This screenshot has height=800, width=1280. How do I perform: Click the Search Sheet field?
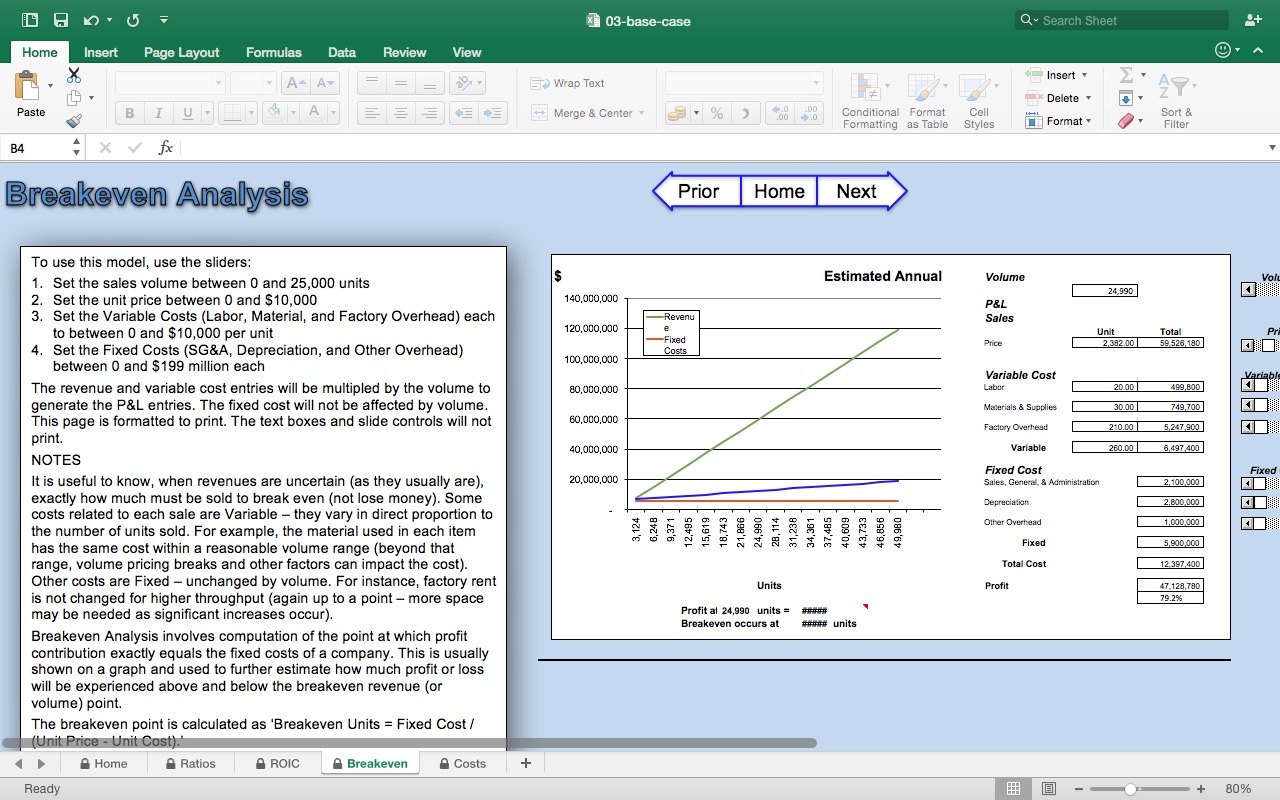(x=1120, y=19)
